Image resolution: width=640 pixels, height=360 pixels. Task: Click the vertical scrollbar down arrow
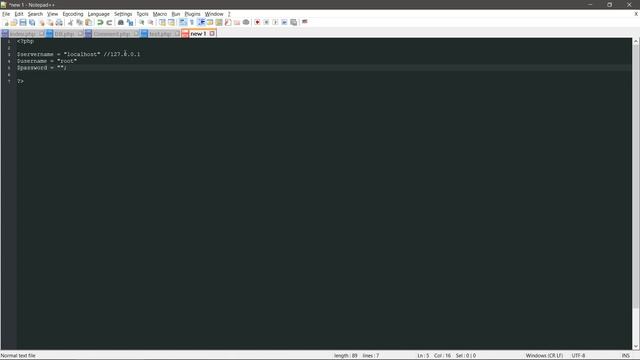636,347
